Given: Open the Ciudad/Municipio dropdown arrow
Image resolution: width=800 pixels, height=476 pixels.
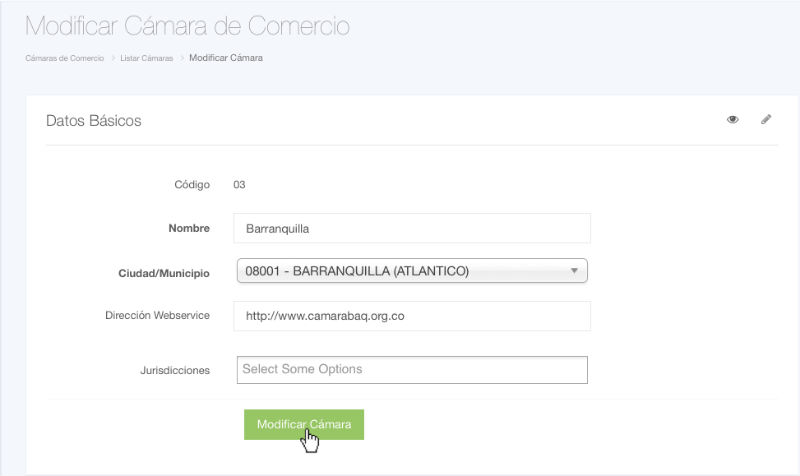Looking at the screenshot, I should [x=574, y=271].
